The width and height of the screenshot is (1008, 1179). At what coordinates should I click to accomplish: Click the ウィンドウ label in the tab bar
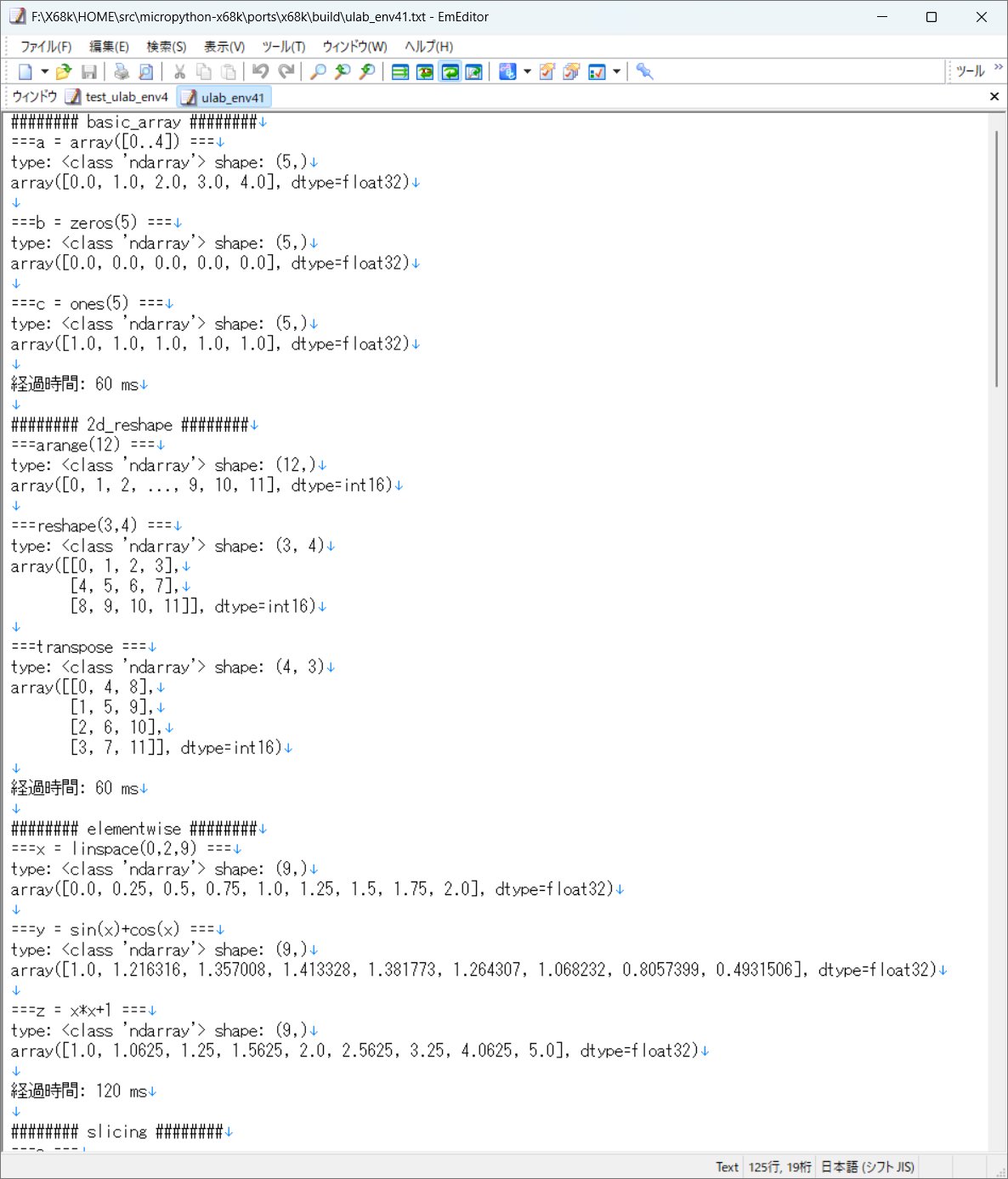point(35,97)
